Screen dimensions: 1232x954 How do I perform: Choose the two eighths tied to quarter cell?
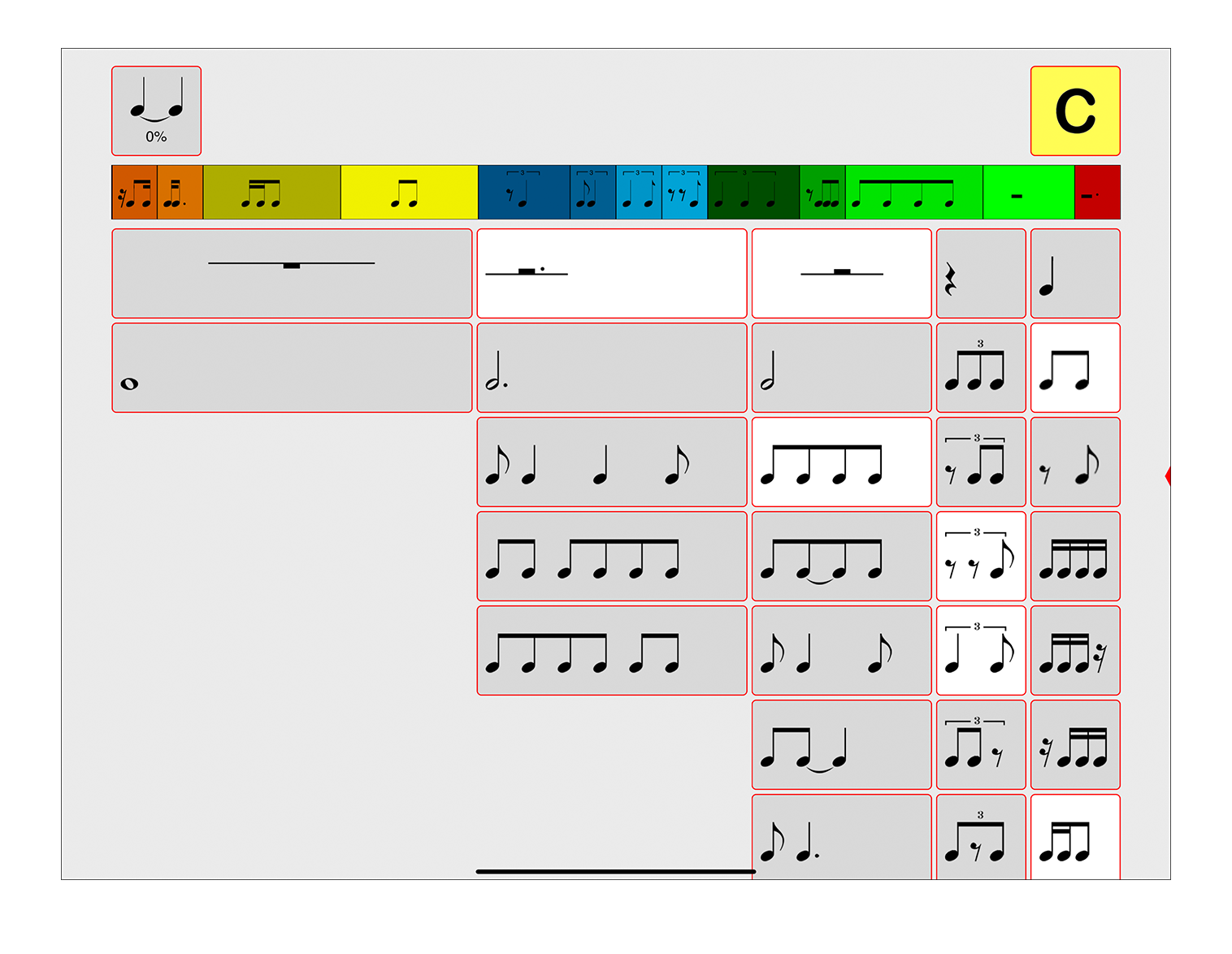(x=842, y=744)
